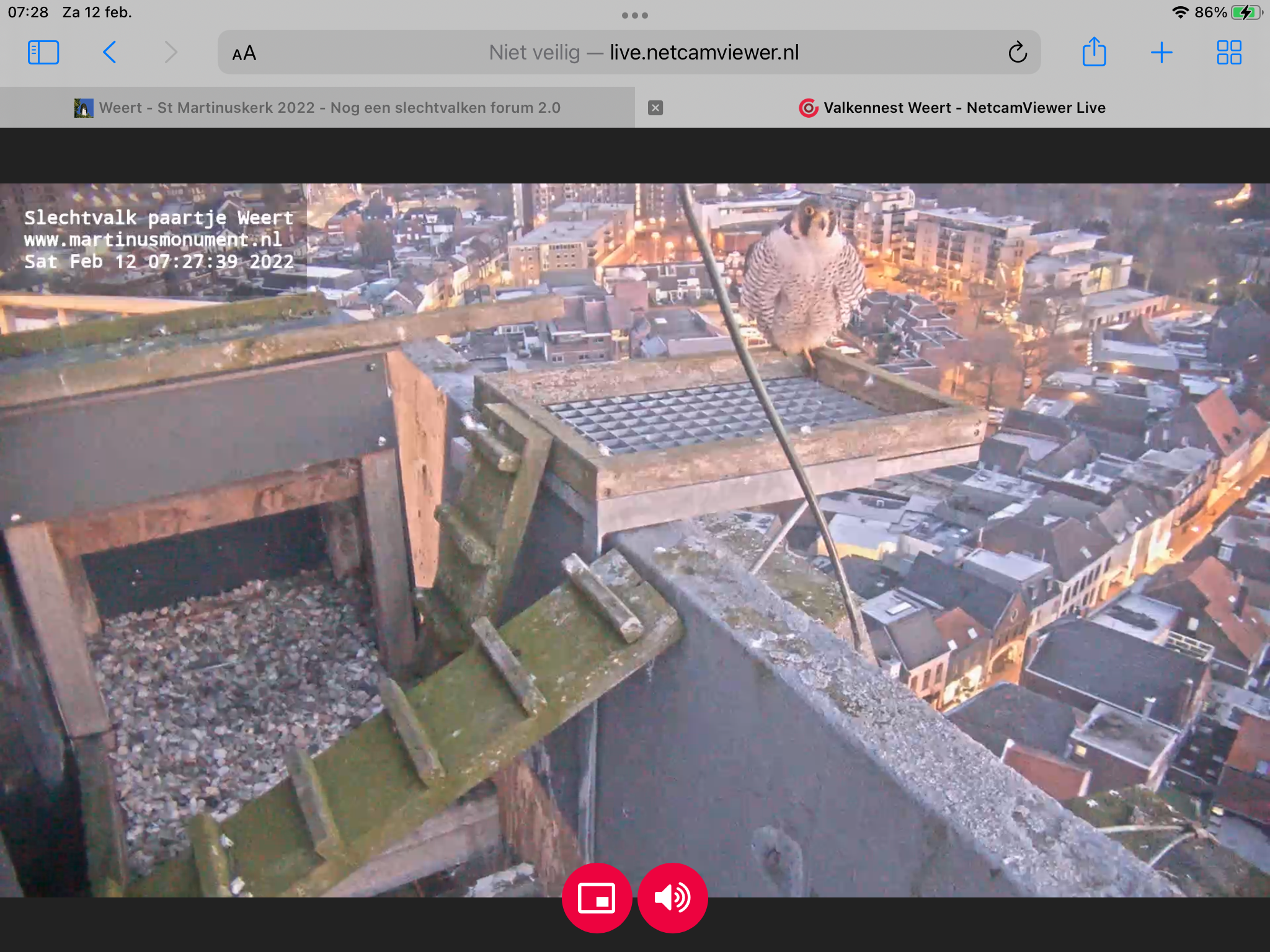The width and height of the screenshot is (1270, 952).
Task: Open the share sheet
Action: point(1094,51)
